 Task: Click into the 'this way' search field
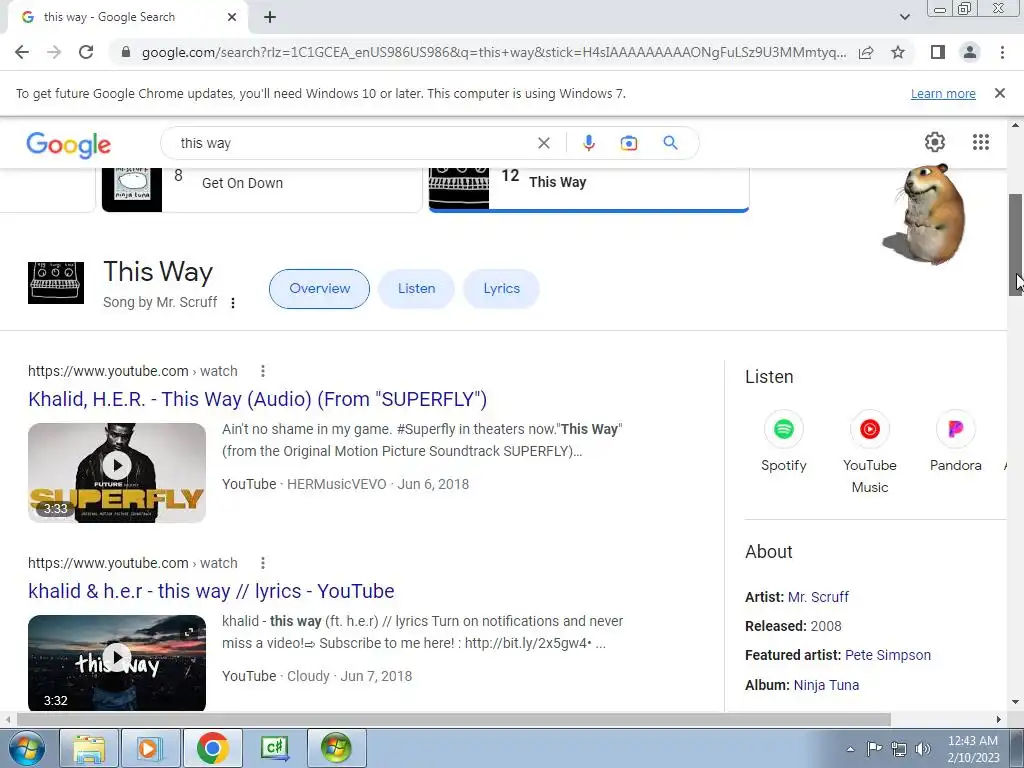click(353, 143)
